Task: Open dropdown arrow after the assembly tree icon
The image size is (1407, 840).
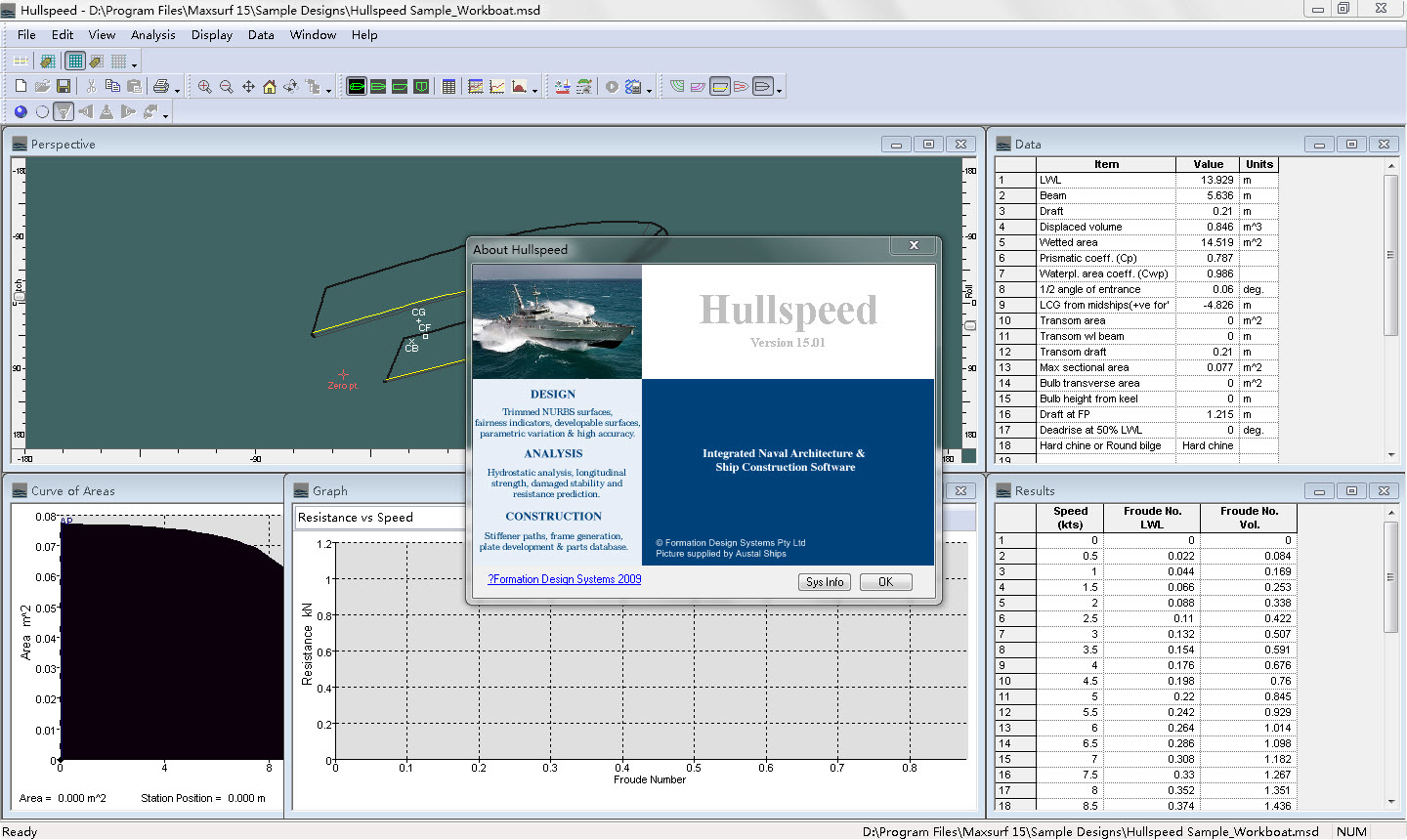Action: coord(328,91)
